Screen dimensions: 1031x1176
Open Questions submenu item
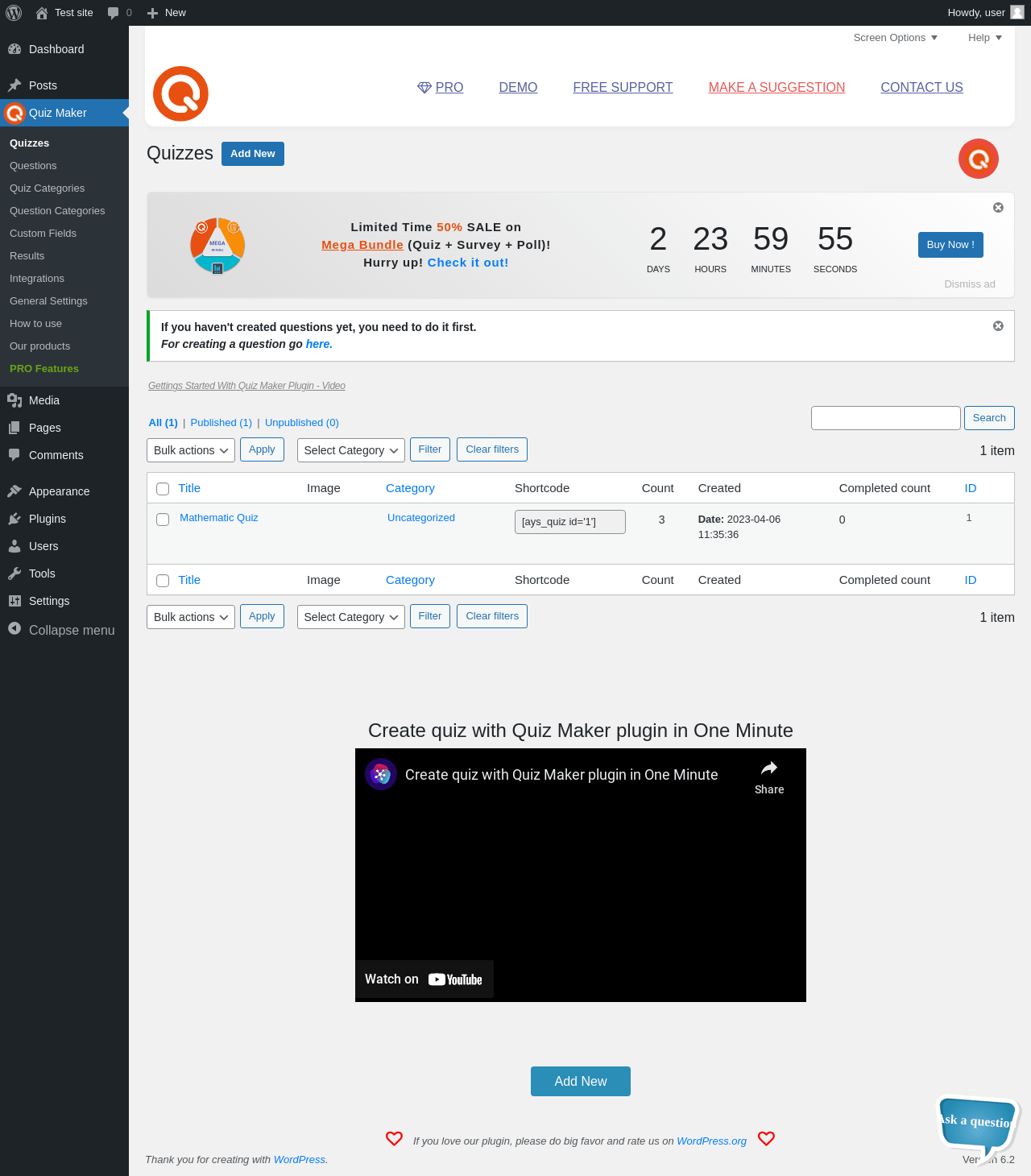point(33,166)
